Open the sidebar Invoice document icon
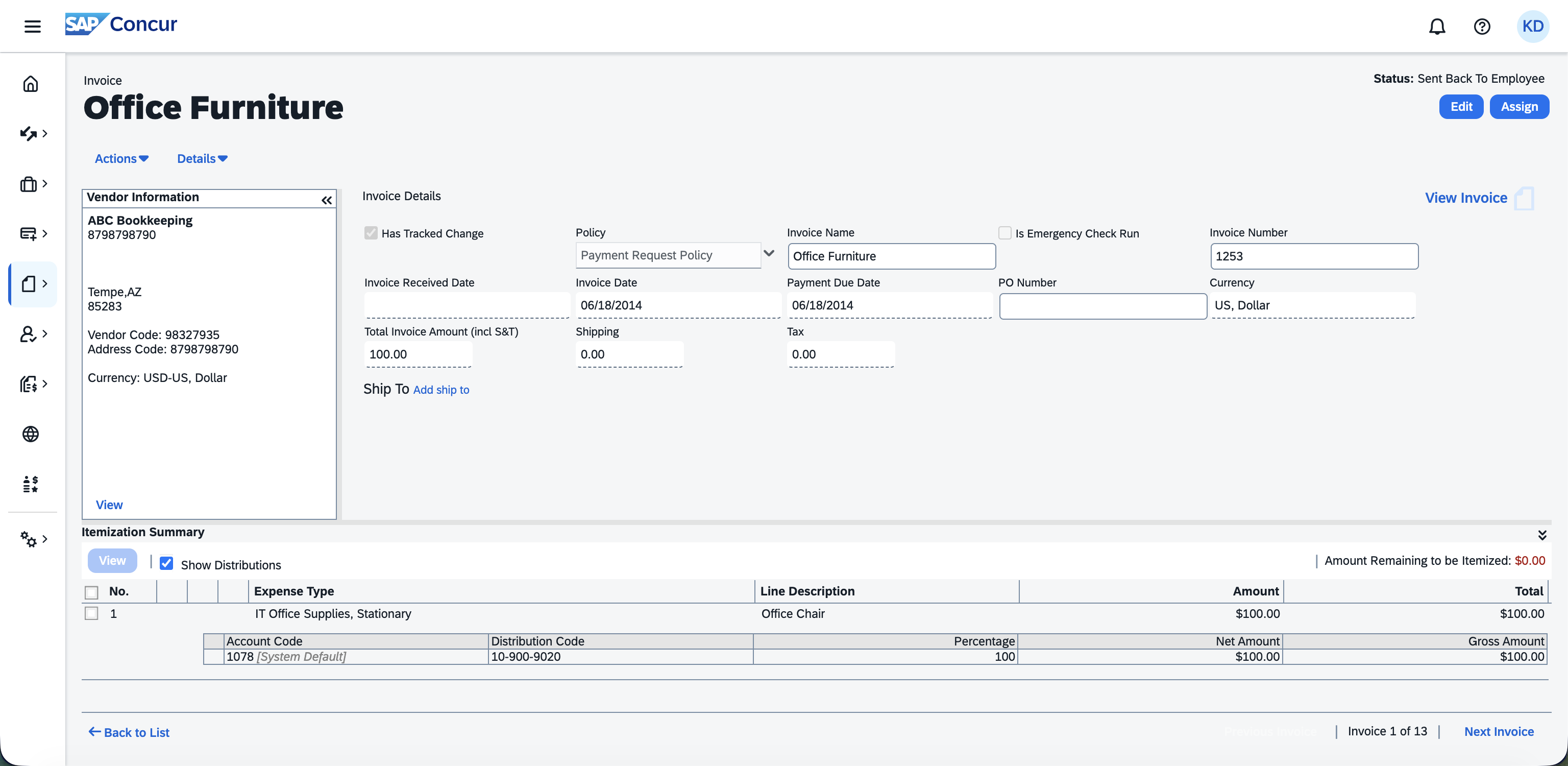This screenshot has width=1568, height=766. tap(29, 284)
